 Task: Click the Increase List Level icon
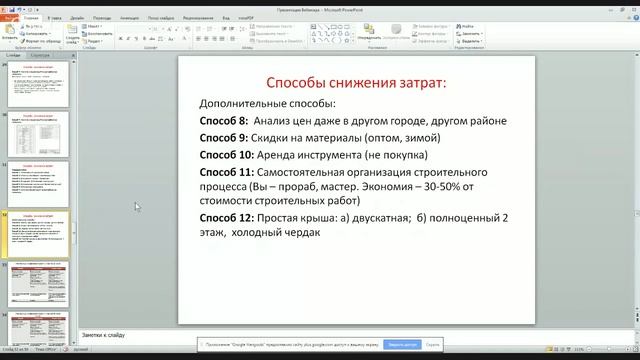point(231,29)
